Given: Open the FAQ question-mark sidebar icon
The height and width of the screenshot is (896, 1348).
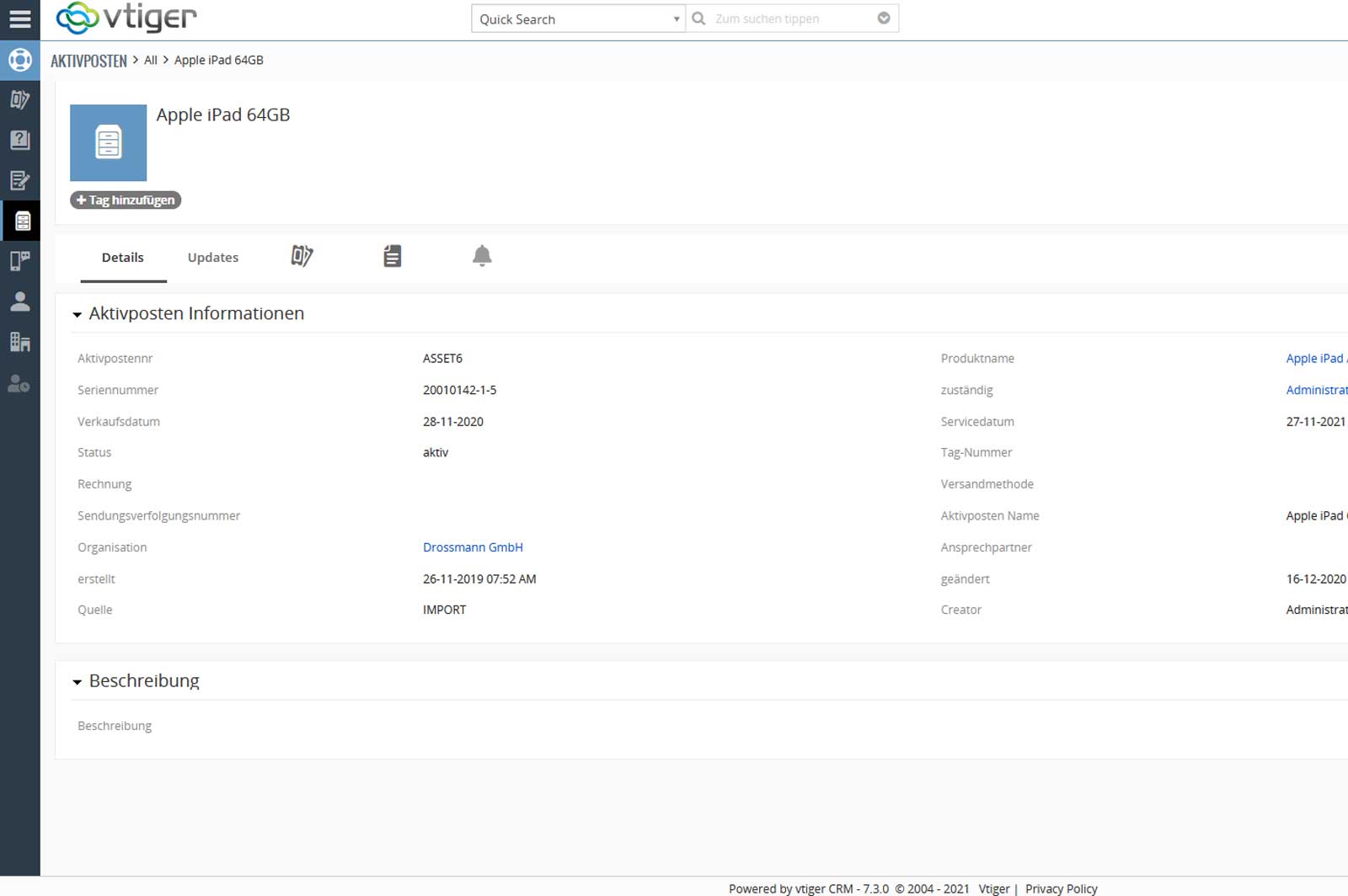Looking at the screenshot, I should click(x=19, y=140).
